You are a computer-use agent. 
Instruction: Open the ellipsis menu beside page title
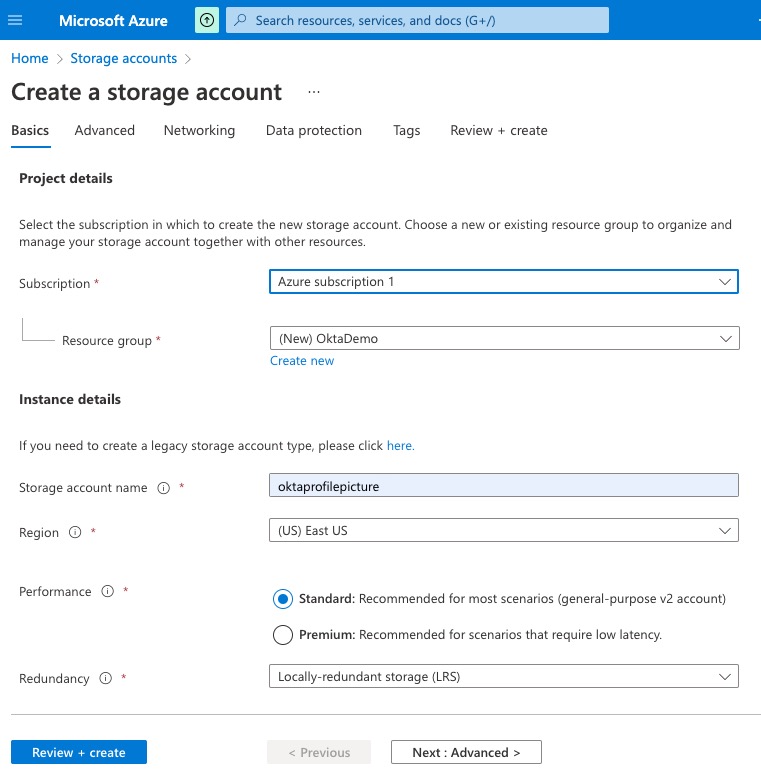pyautogui.click(x=313, y=92)
